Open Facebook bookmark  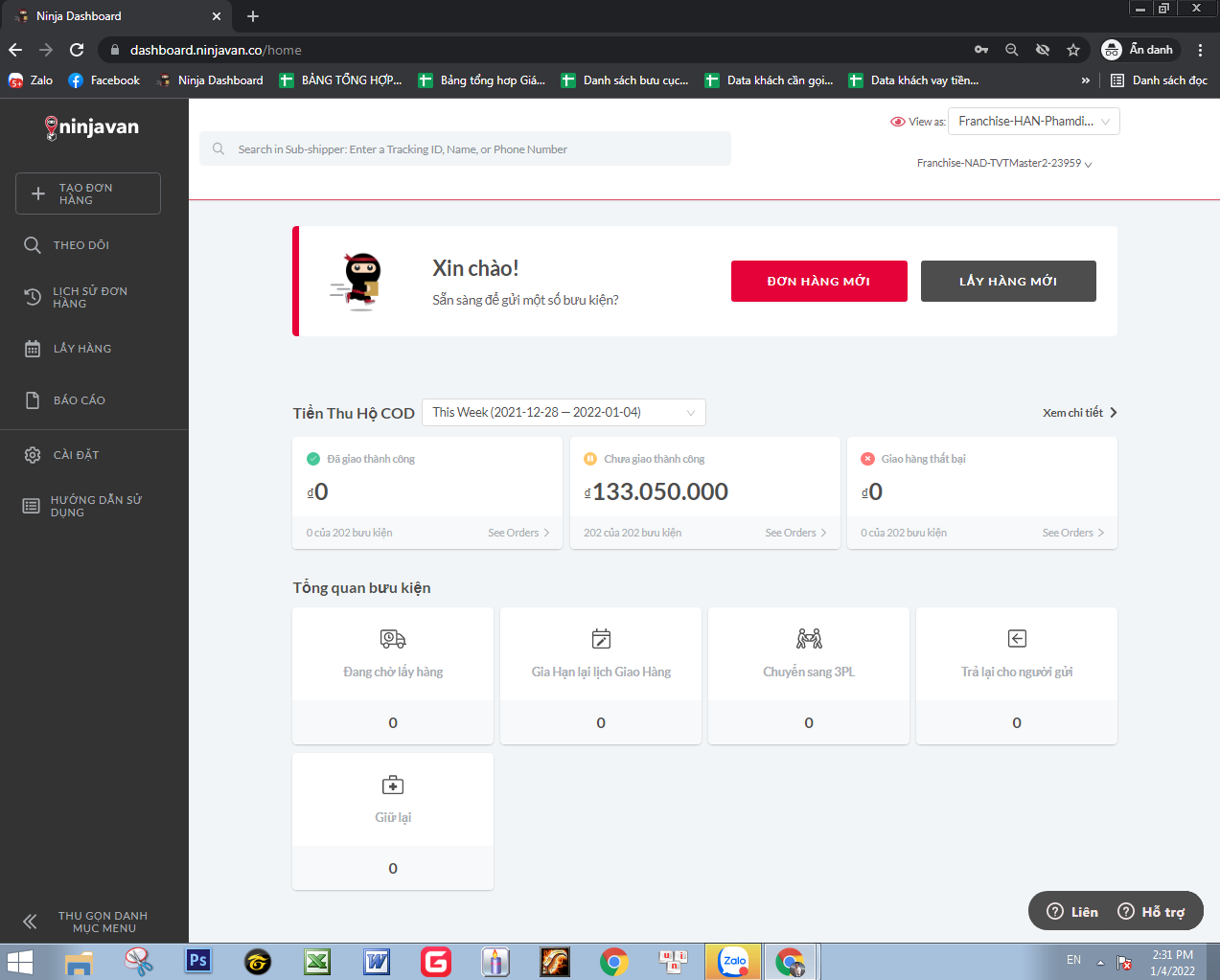(x=104, y=80)
